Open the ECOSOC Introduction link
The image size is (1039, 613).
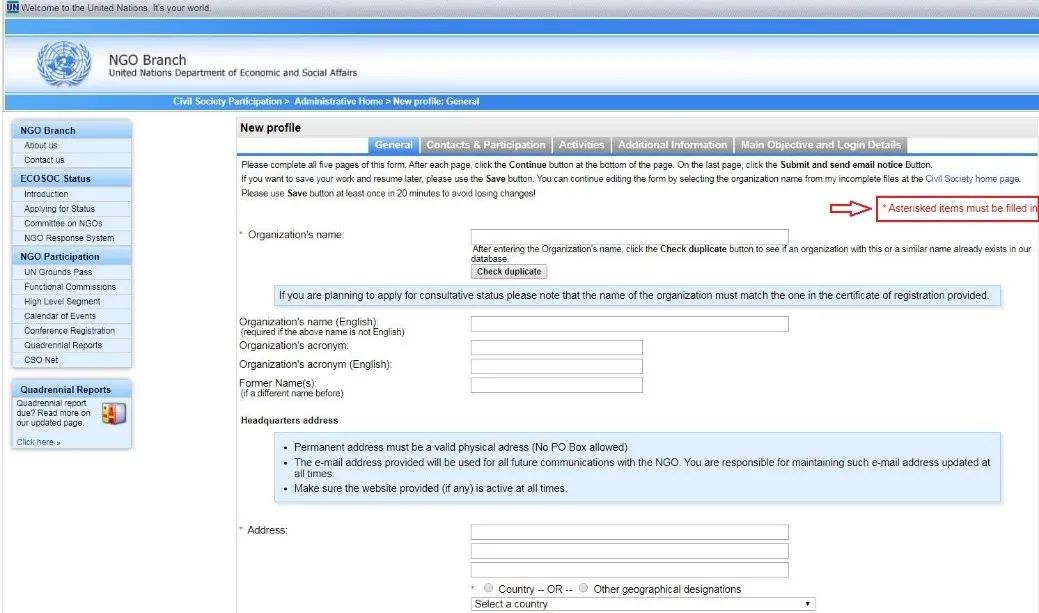pyautogui.click(x=46, y=194)
